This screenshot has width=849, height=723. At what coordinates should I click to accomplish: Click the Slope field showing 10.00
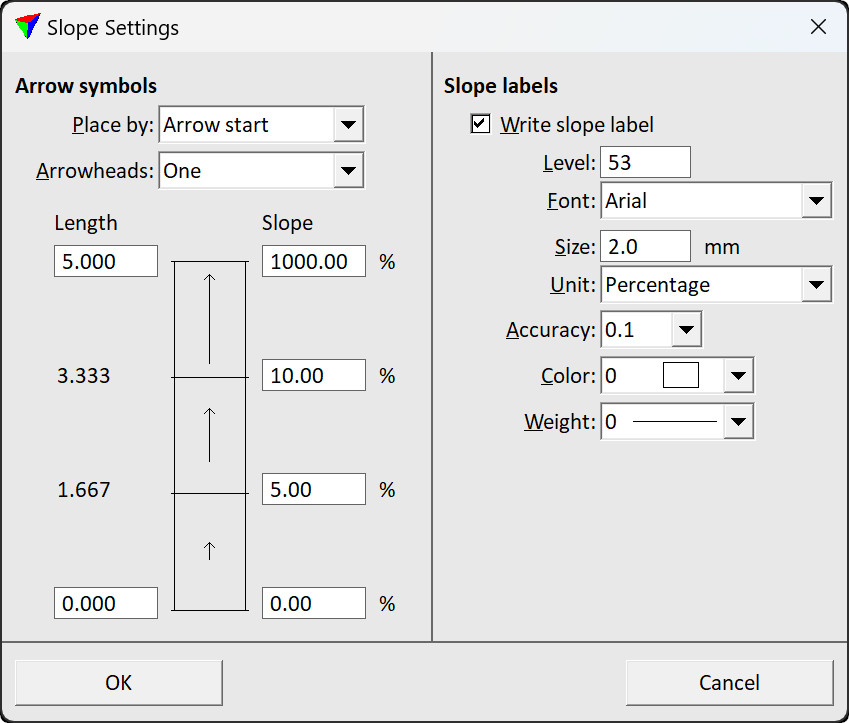[312, 375]
